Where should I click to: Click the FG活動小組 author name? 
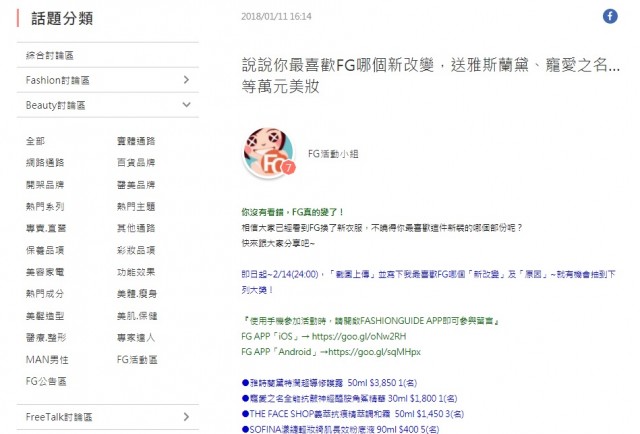click(x=332, y=153)
